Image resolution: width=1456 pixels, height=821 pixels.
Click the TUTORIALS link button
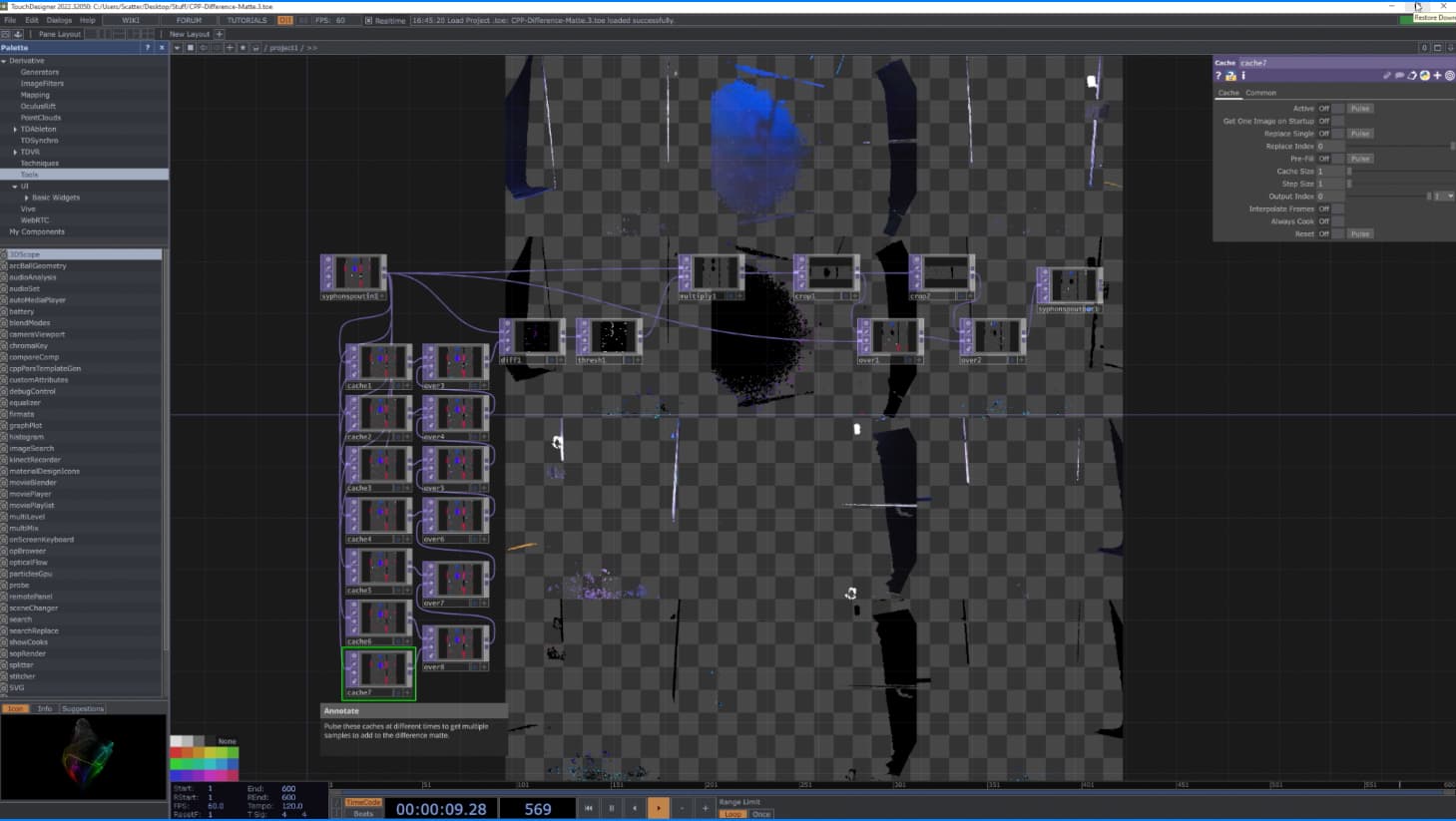(x=246, y=20)
